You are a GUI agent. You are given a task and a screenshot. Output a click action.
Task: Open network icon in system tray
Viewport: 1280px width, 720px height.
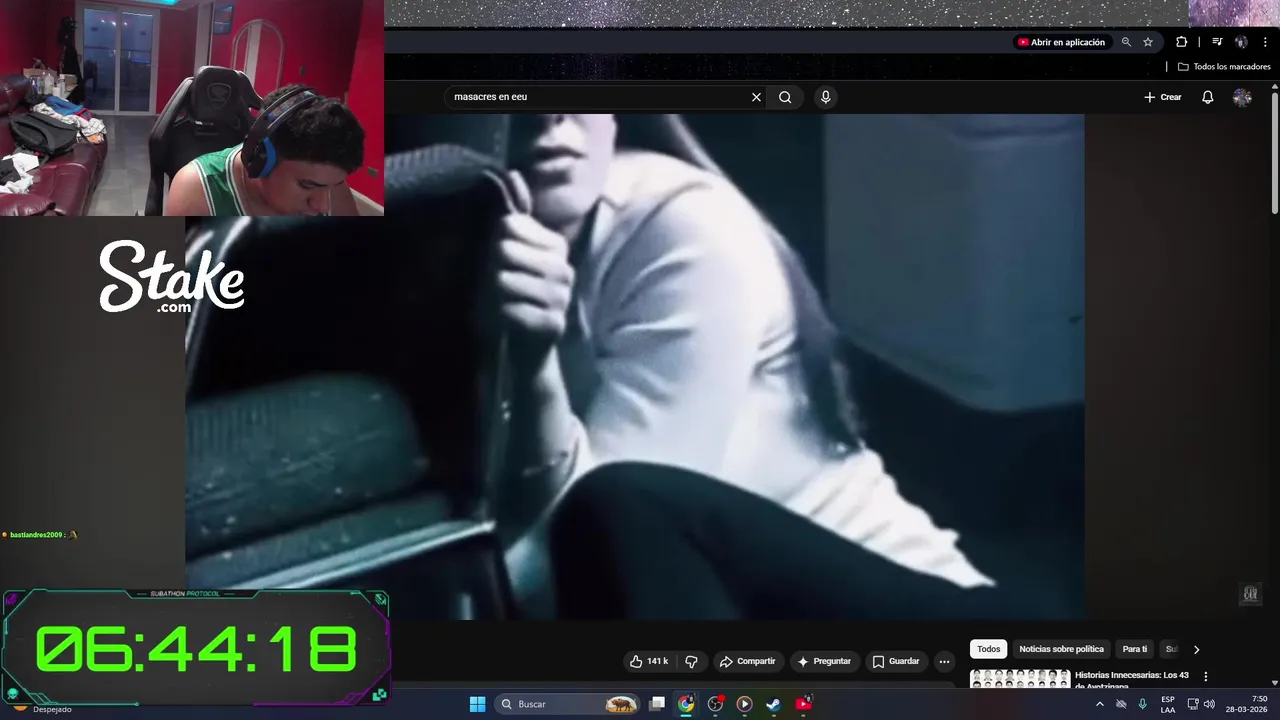pos(1192,704)
